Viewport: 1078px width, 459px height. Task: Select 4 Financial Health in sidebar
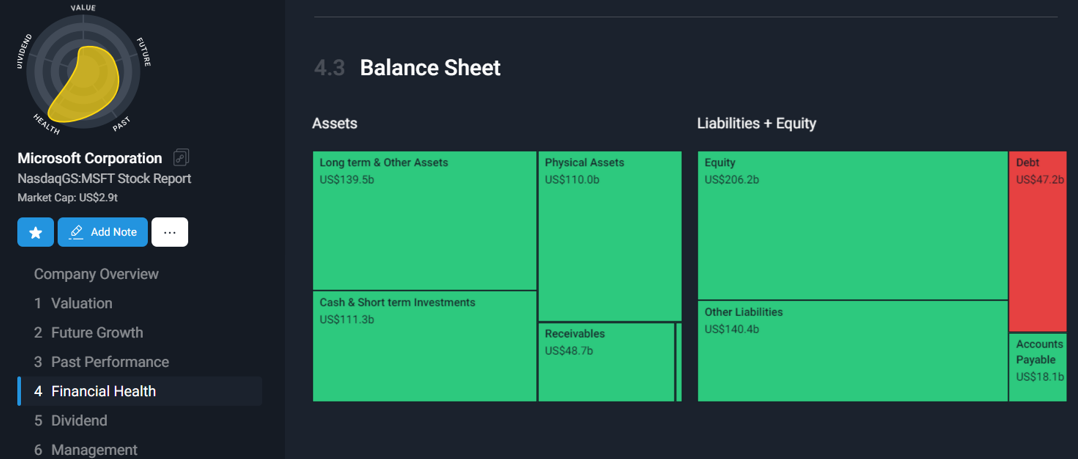pos(140,391)
